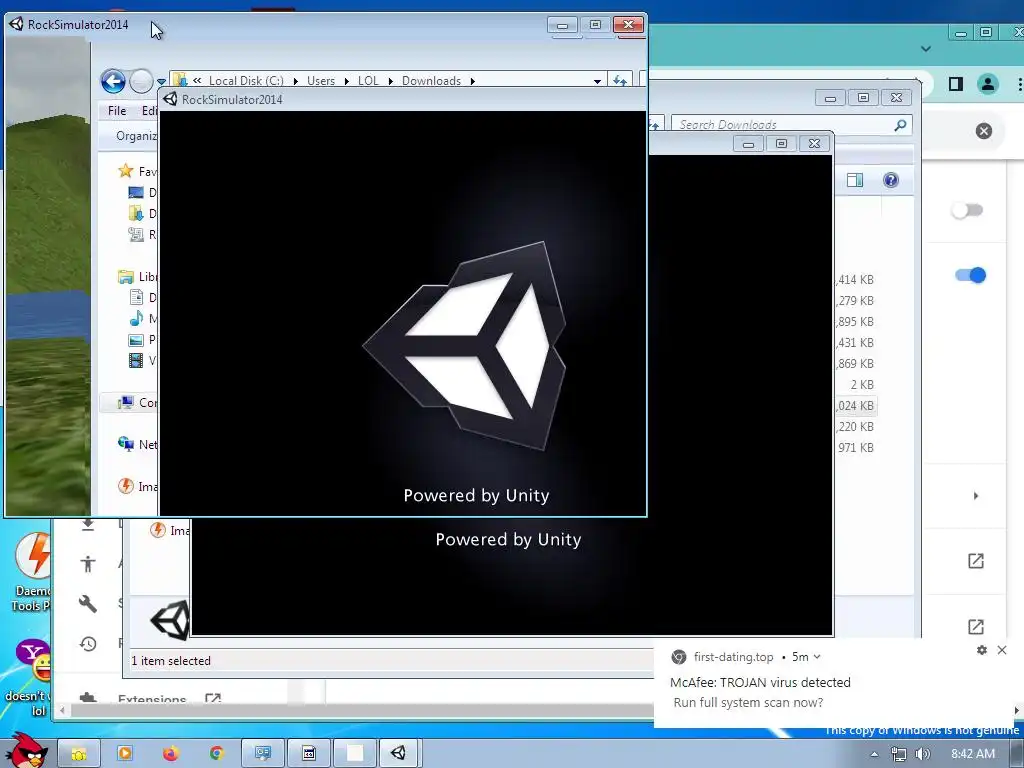Turn on the grey off-state Chrome toggle

coord(967,210)
